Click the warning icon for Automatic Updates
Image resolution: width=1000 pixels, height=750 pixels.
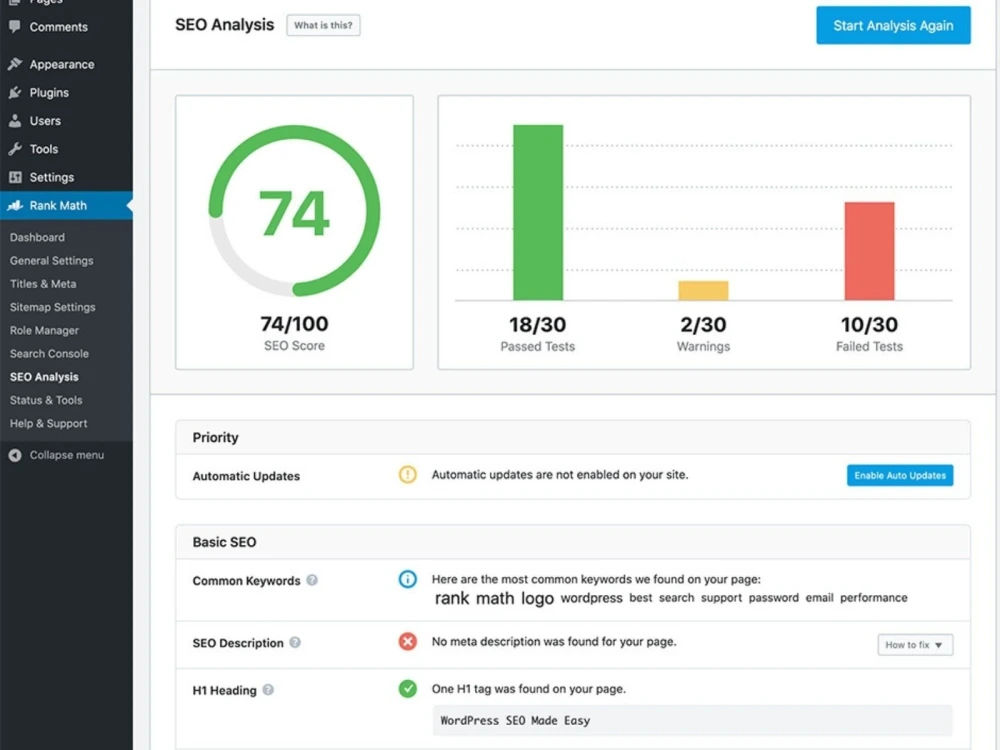(408, 474)
